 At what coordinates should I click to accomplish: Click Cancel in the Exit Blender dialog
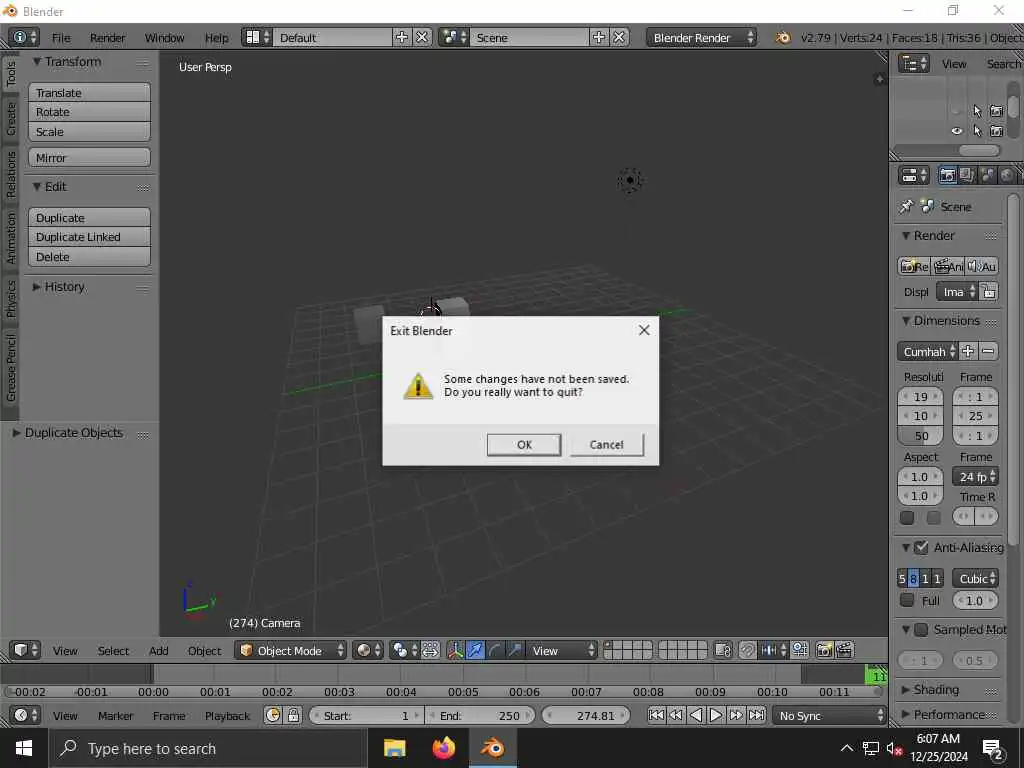tap(607, 445)
